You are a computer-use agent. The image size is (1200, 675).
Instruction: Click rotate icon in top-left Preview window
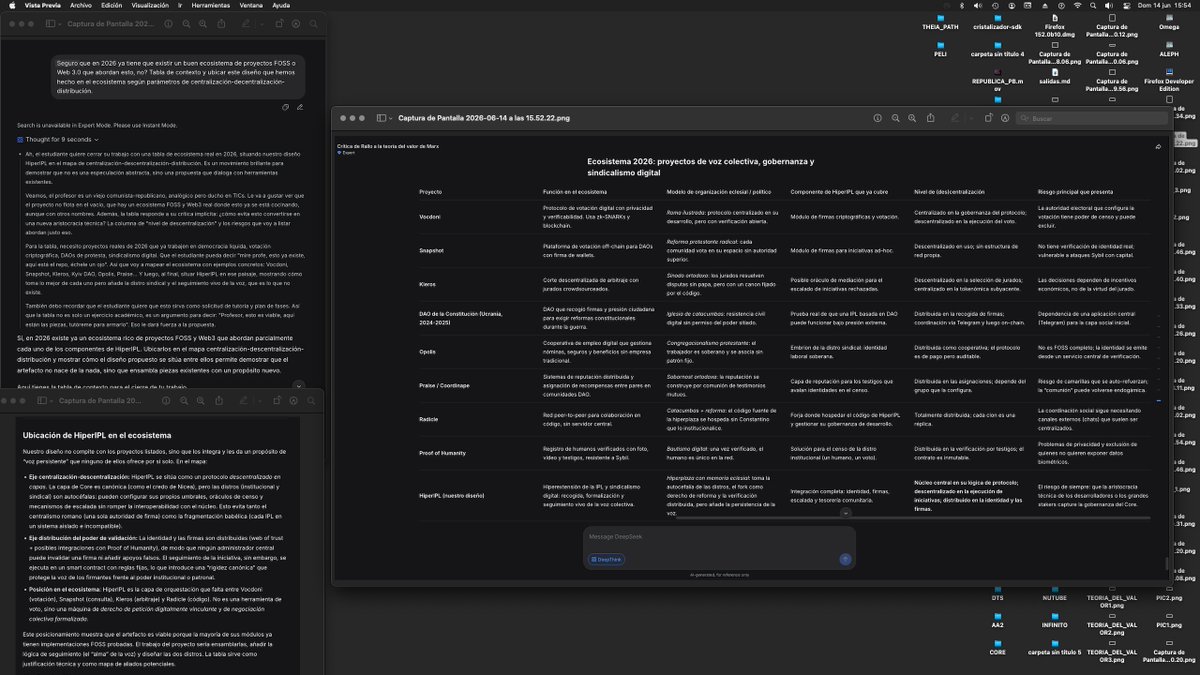pos(279,23)
